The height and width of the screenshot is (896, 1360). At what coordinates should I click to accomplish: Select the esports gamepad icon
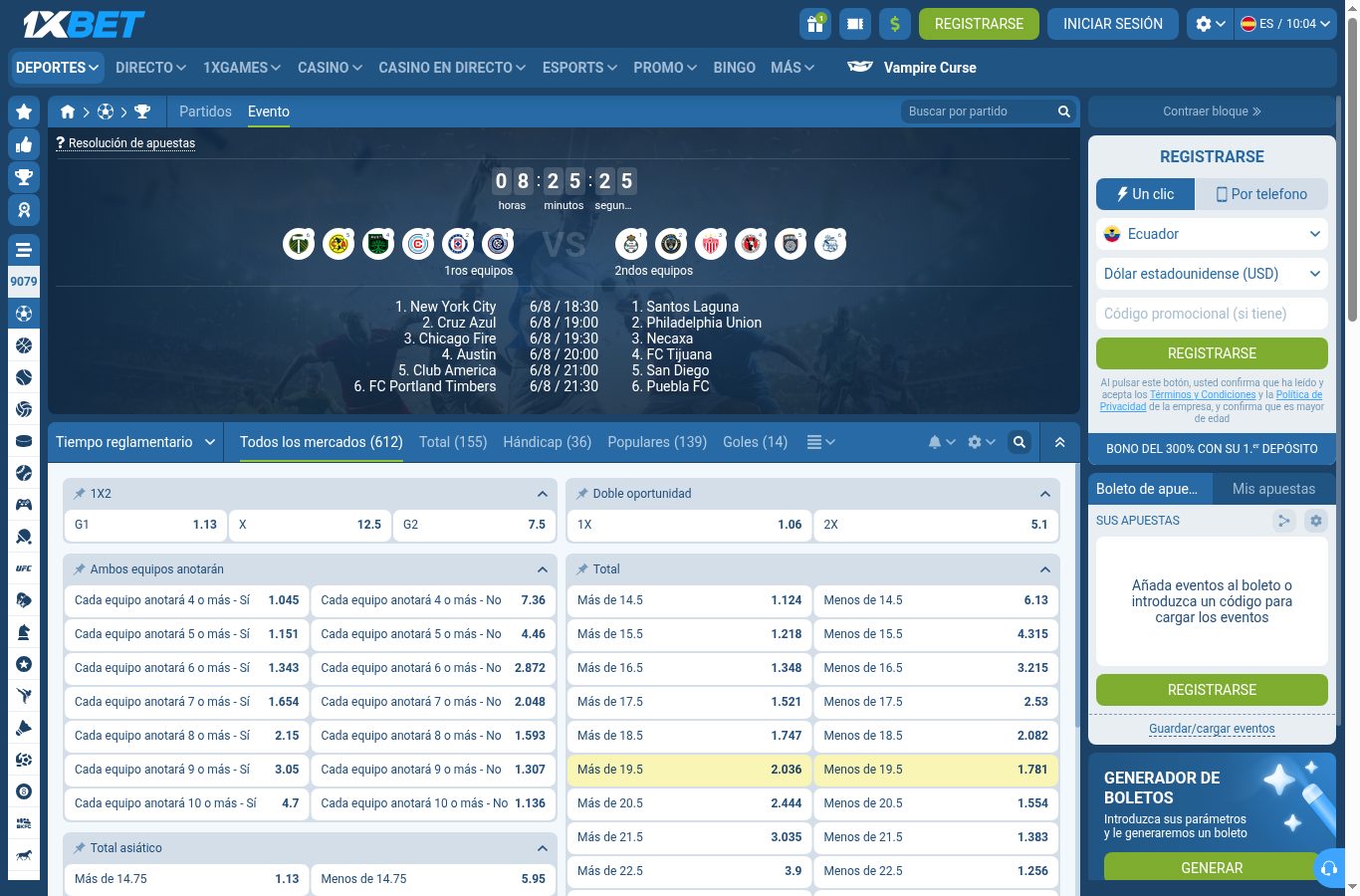pyautogui.click(x=24, y=505)
